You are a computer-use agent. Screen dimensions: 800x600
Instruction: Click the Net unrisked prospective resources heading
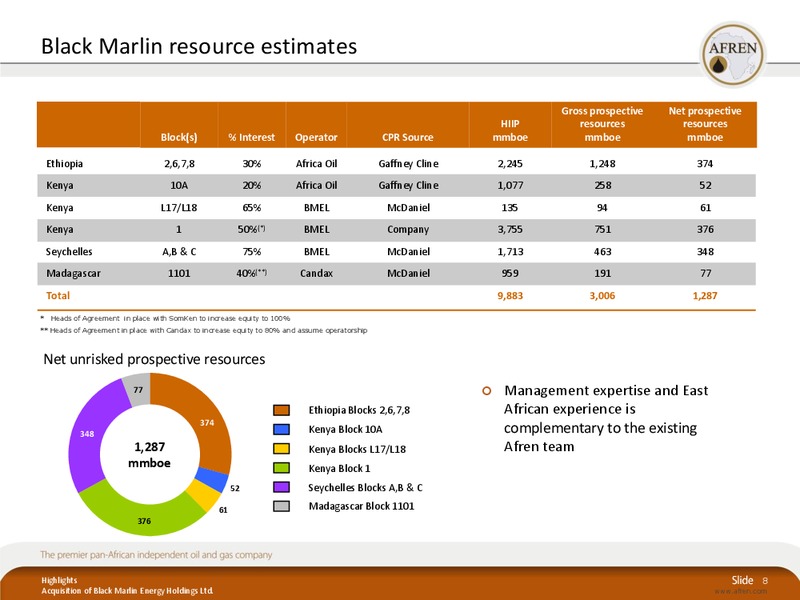[x=154, y=359]
